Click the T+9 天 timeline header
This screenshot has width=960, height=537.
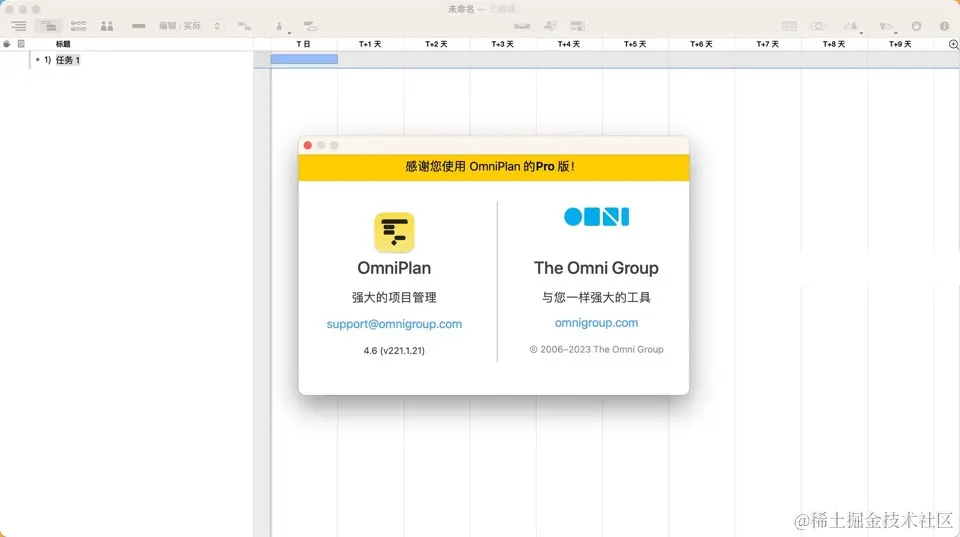click(900, 44)
